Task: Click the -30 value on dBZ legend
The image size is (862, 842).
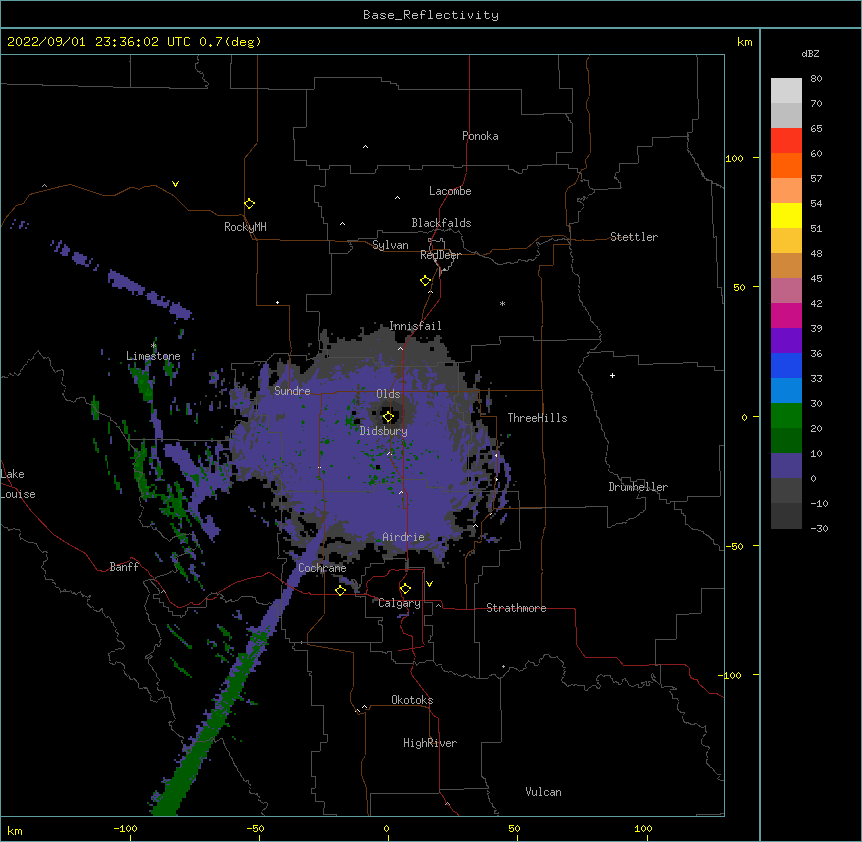Action: point(819,528)
